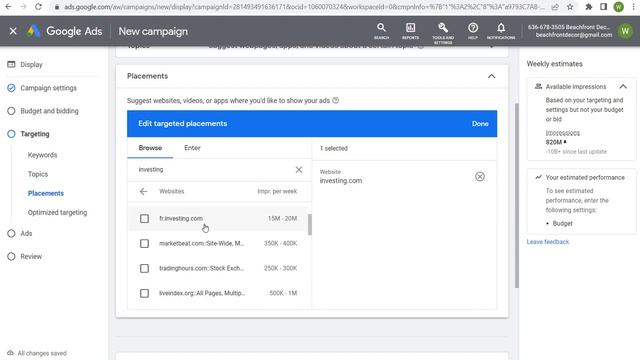
Task: Click the browser address bar URL
Action: point(304,7)
